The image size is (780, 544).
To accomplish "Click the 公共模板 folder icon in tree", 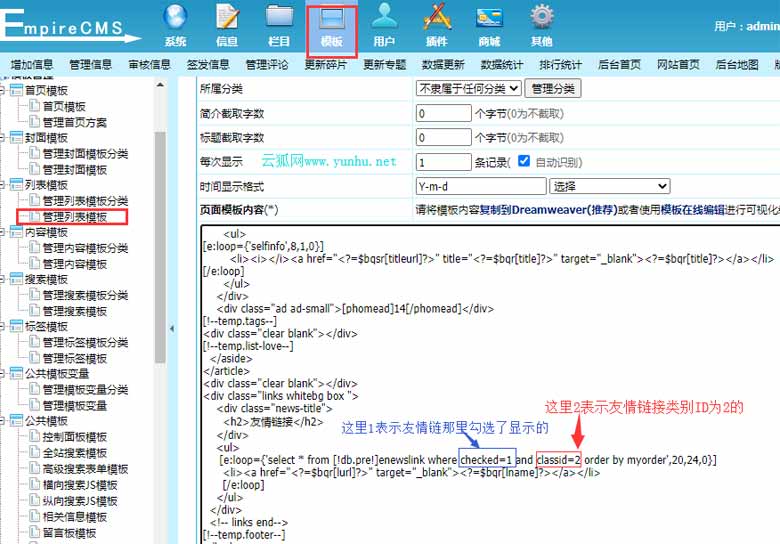I will (16, 421).
